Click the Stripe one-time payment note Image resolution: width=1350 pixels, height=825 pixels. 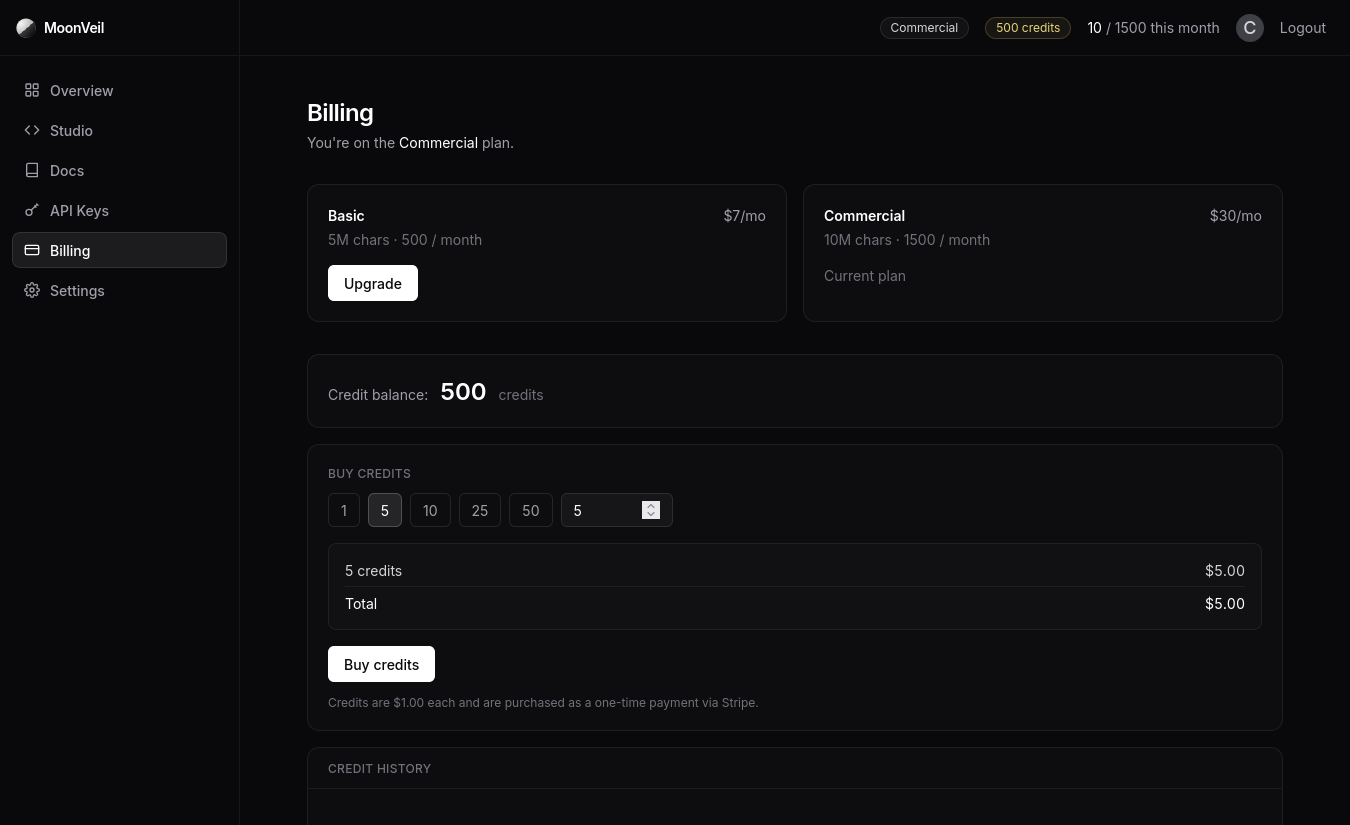[x=543, y=703]
